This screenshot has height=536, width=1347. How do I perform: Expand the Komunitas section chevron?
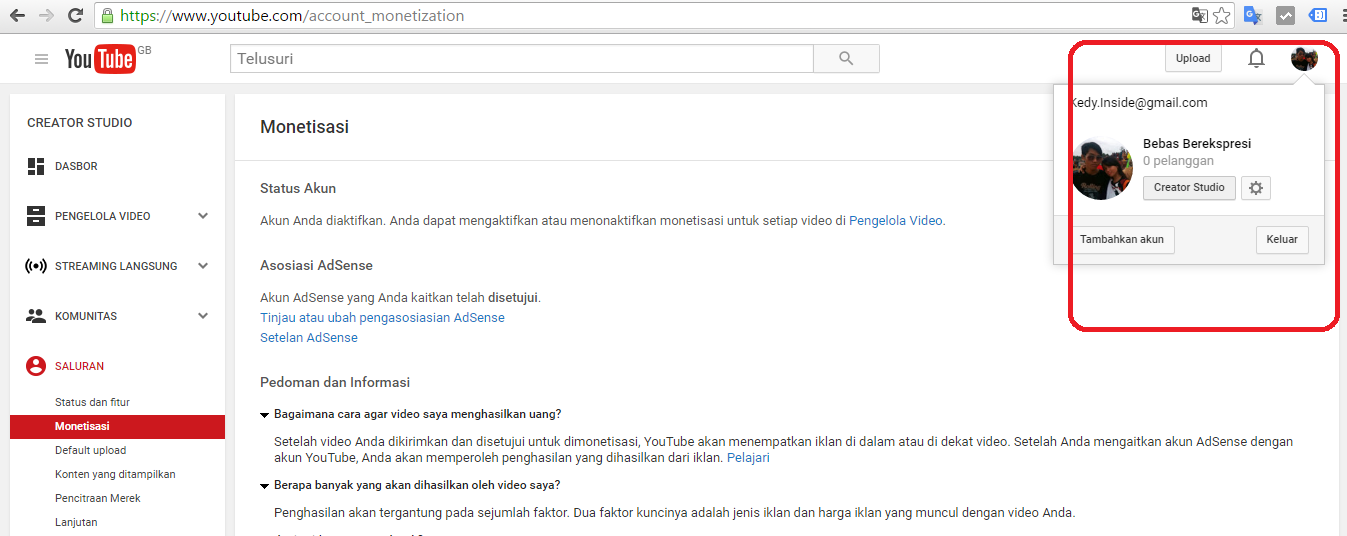(203, 316)
